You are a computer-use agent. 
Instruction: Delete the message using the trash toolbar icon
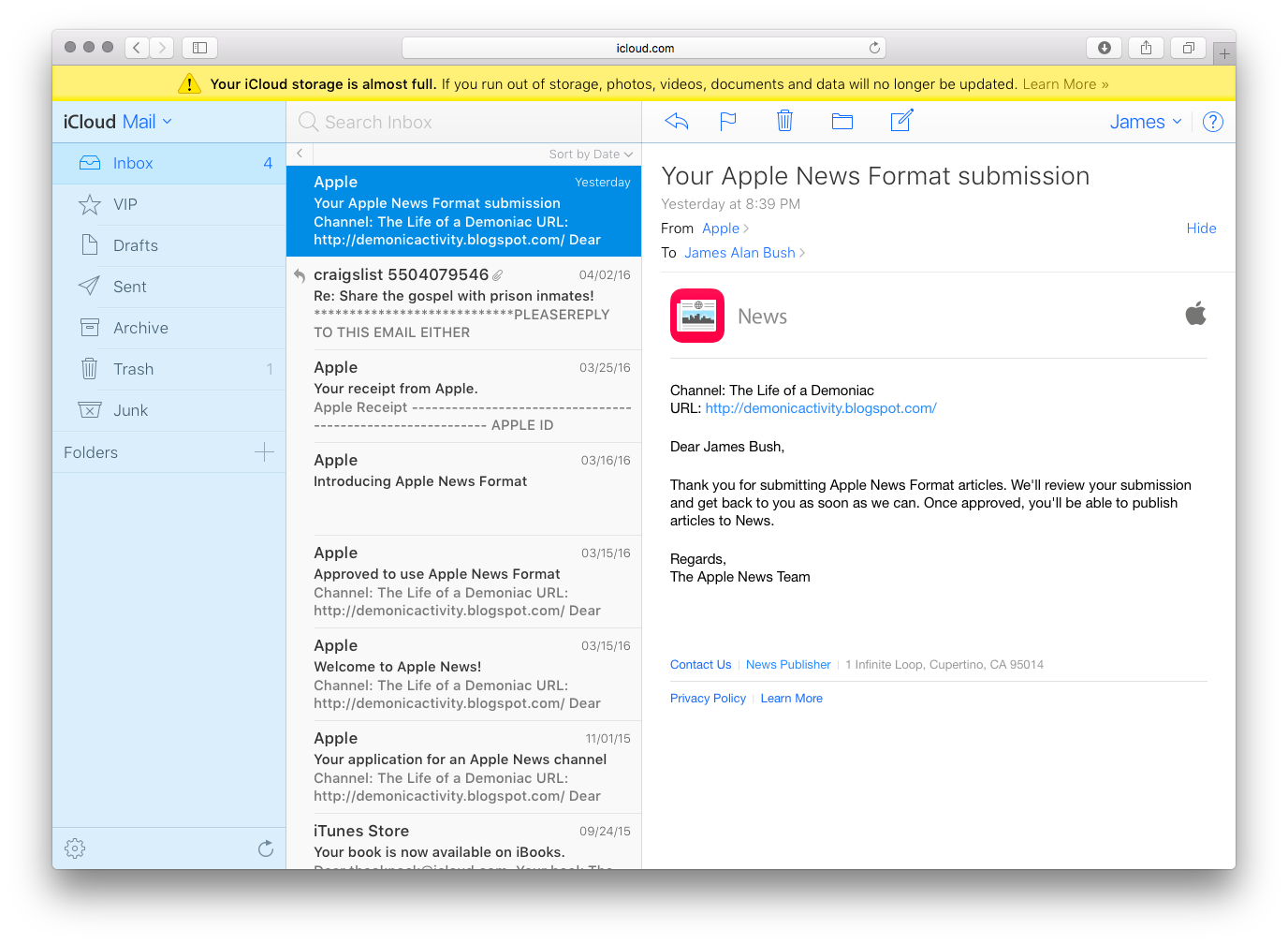[x=784, y=121]
